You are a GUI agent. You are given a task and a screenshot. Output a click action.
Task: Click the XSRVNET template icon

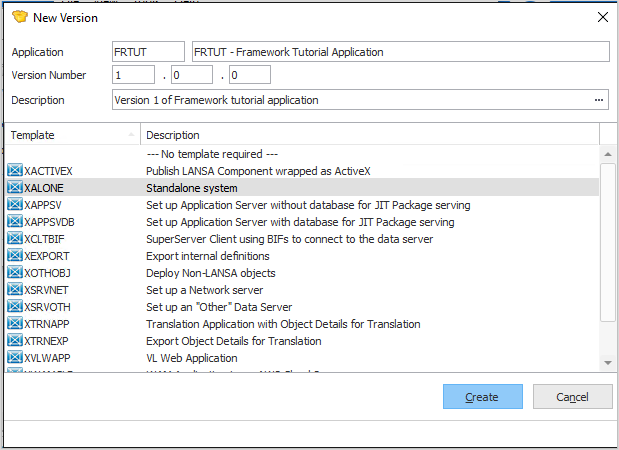14,290
